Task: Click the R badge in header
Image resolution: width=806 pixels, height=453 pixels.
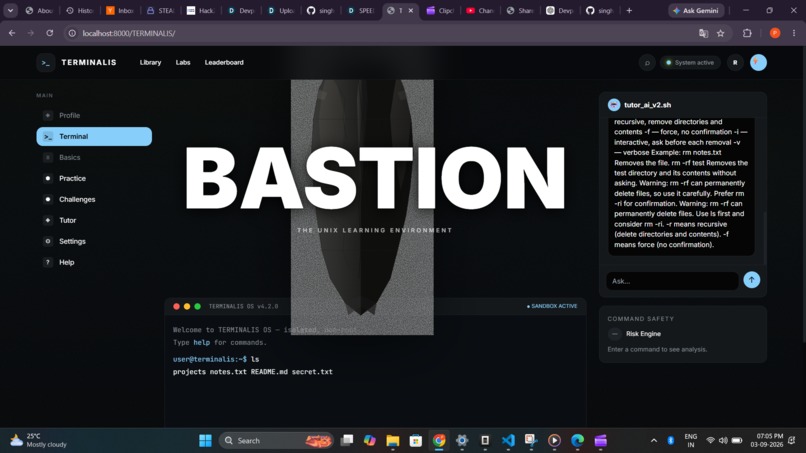Action: point(735,63)
